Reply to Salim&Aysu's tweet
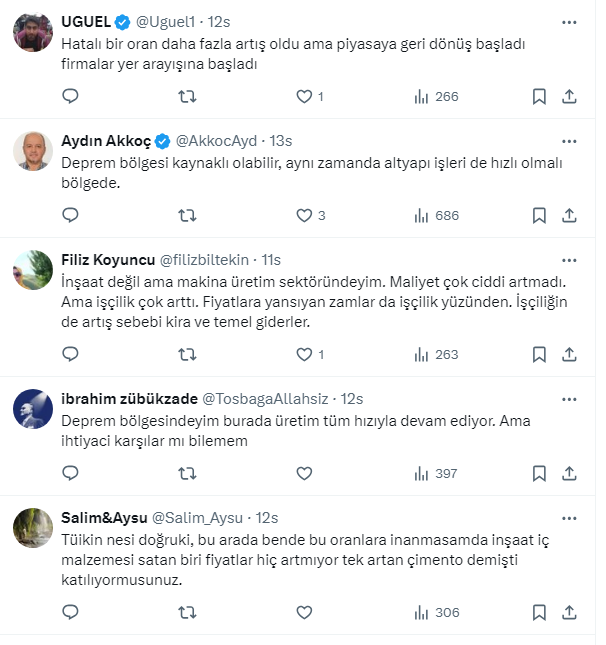This screenshot has height=645, width=606. (70, 612)
